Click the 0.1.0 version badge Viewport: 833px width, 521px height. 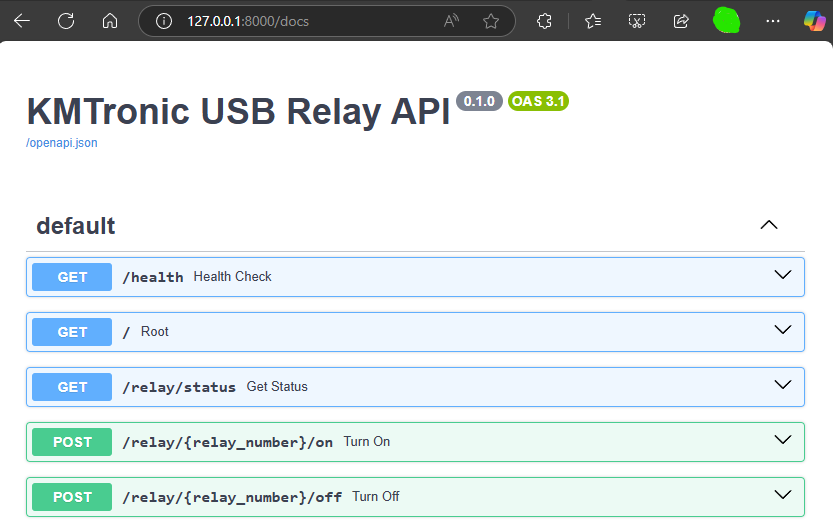(x=479, y=101)
